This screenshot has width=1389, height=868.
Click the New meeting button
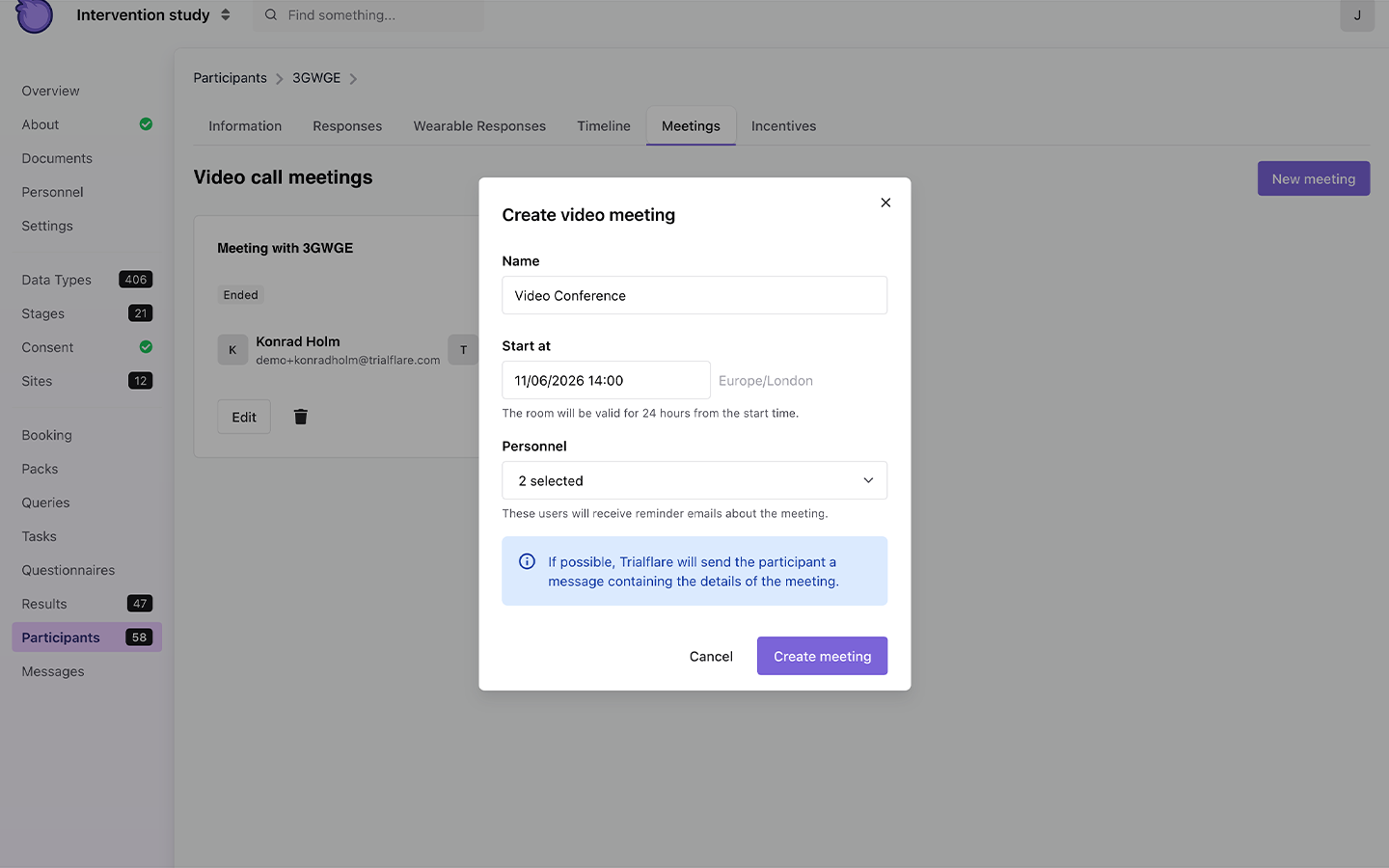coord(1314,178)
